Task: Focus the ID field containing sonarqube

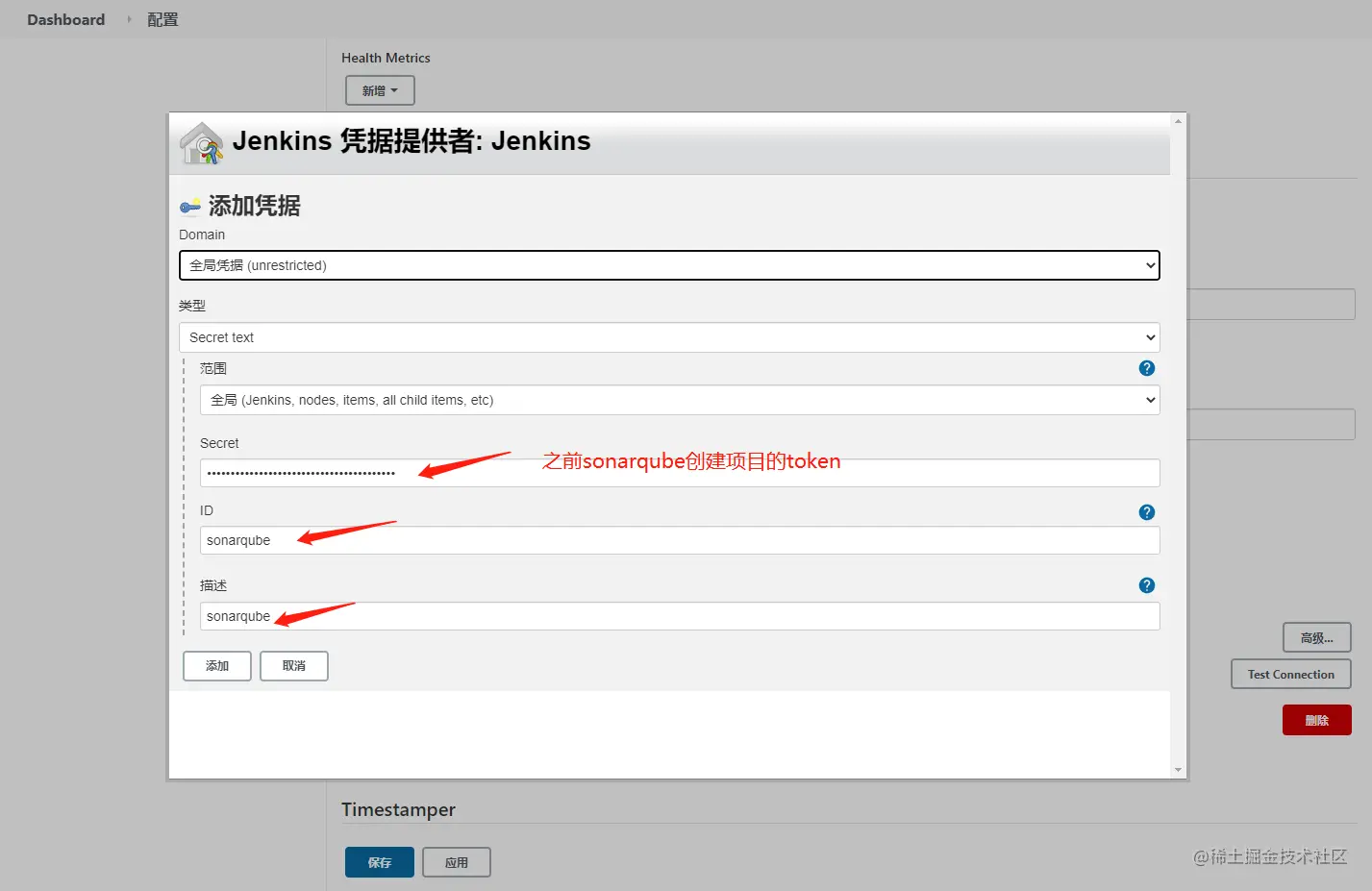Action: pos(680,540)
